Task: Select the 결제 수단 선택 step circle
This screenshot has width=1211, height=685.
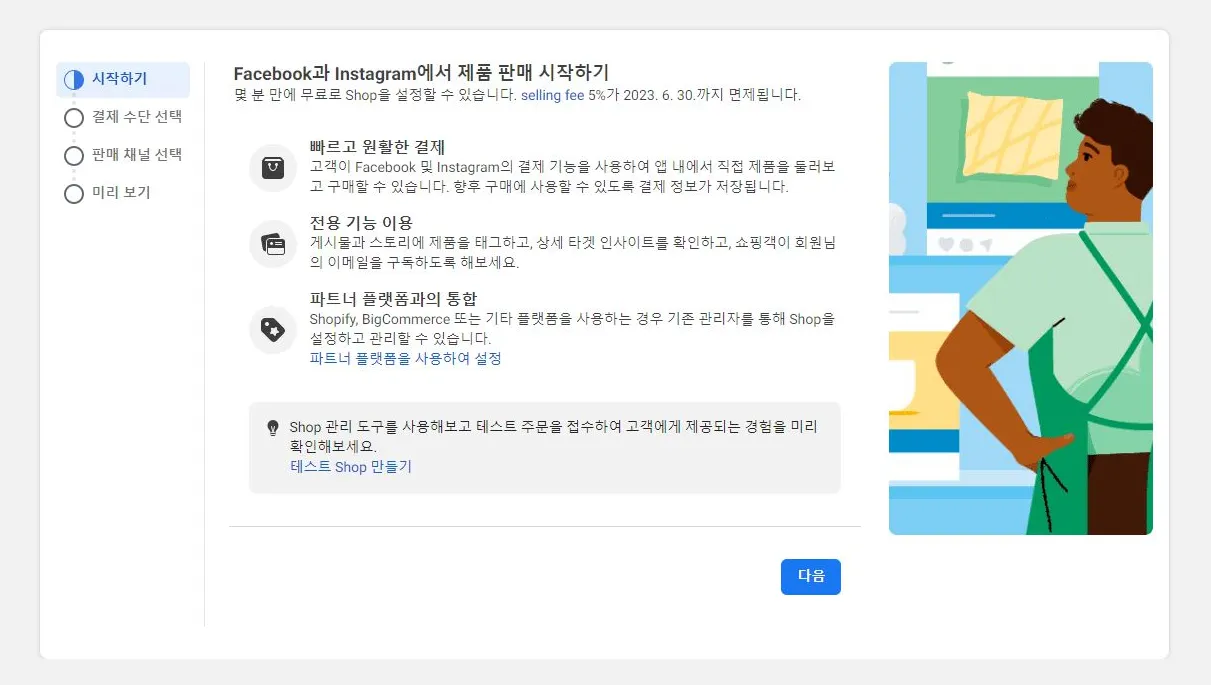Action: pyautogui.click(x=73, y=117)
